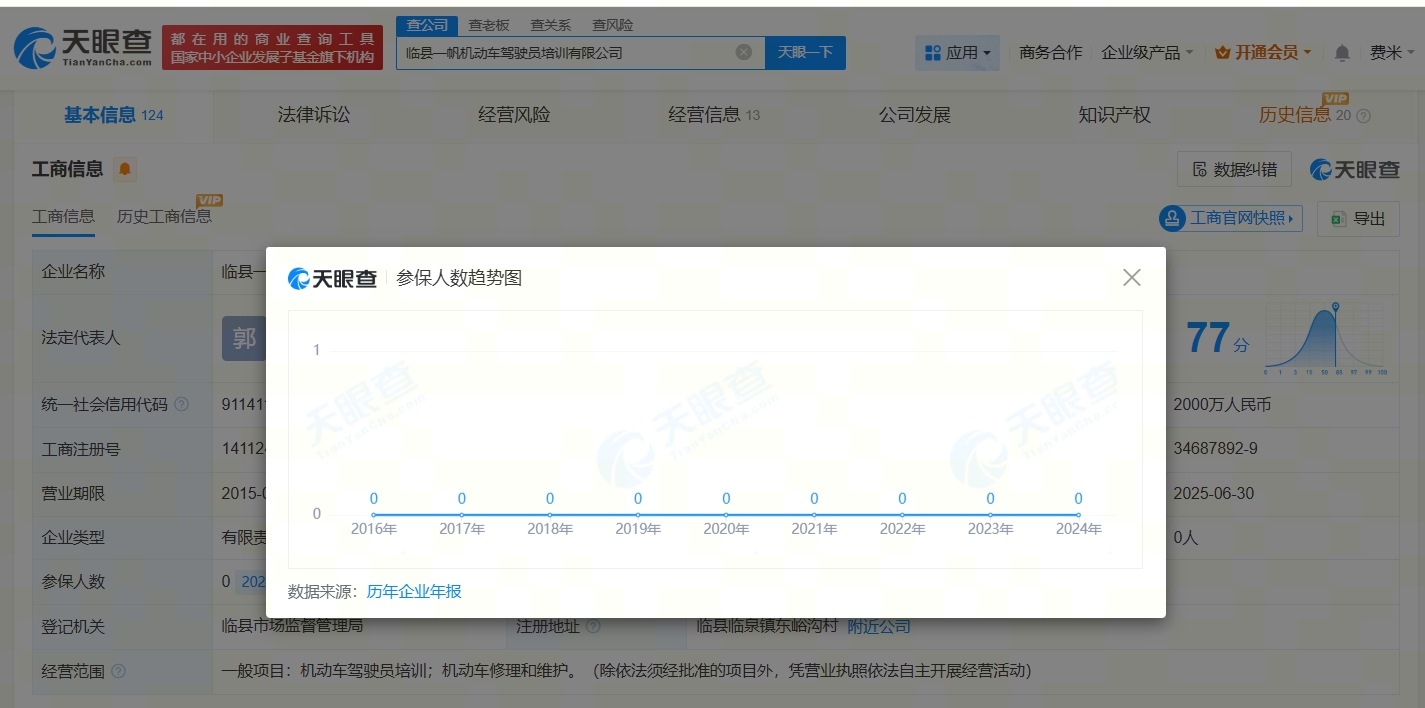Screen dimensions: 1425x708
Task: Open the 商务合作 link
Action: 1051,52
